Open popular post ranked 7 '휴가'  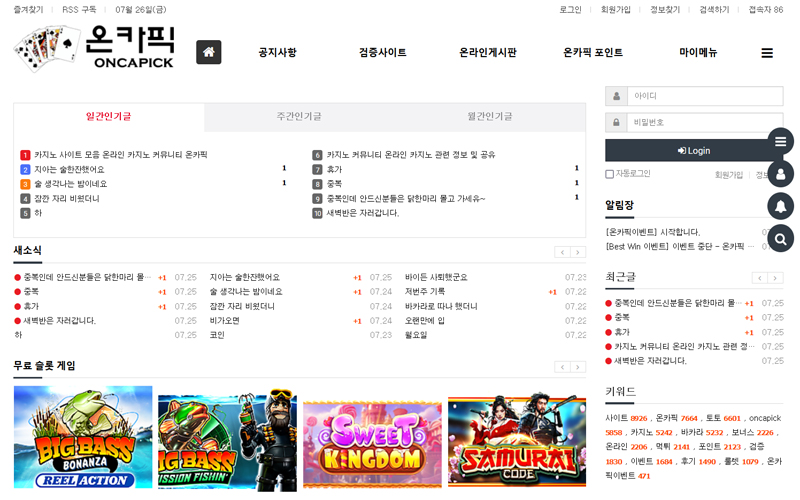tap(334, 169)
